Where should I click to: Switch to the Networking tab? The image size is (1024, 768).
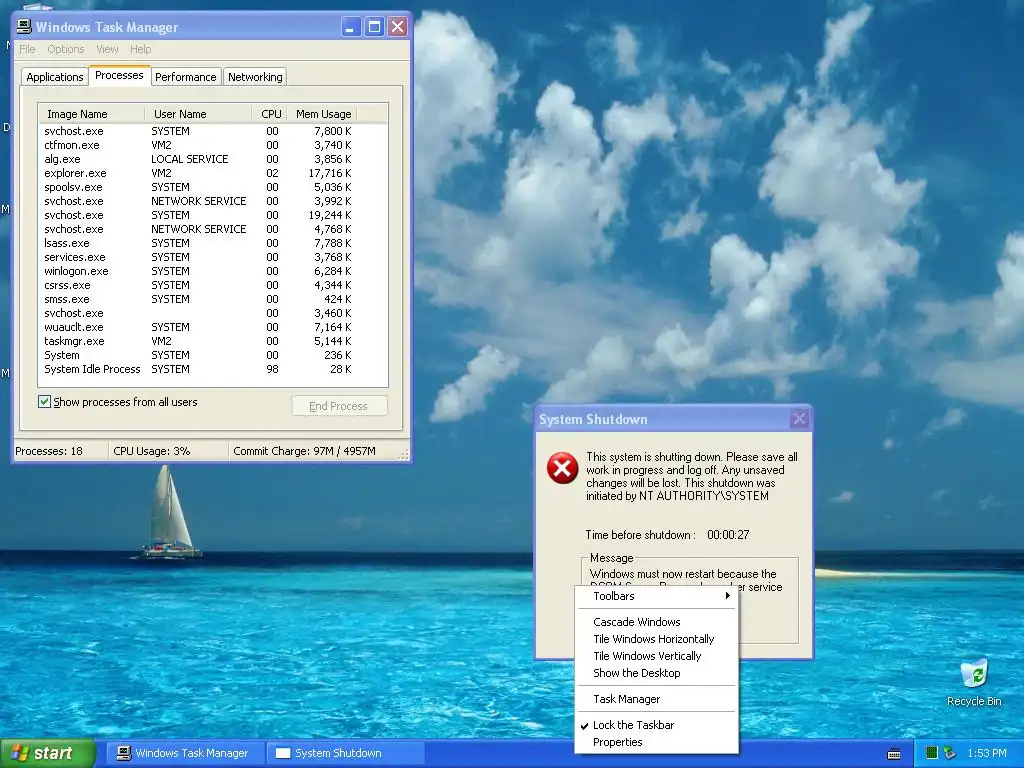click(x=255, y=77)
